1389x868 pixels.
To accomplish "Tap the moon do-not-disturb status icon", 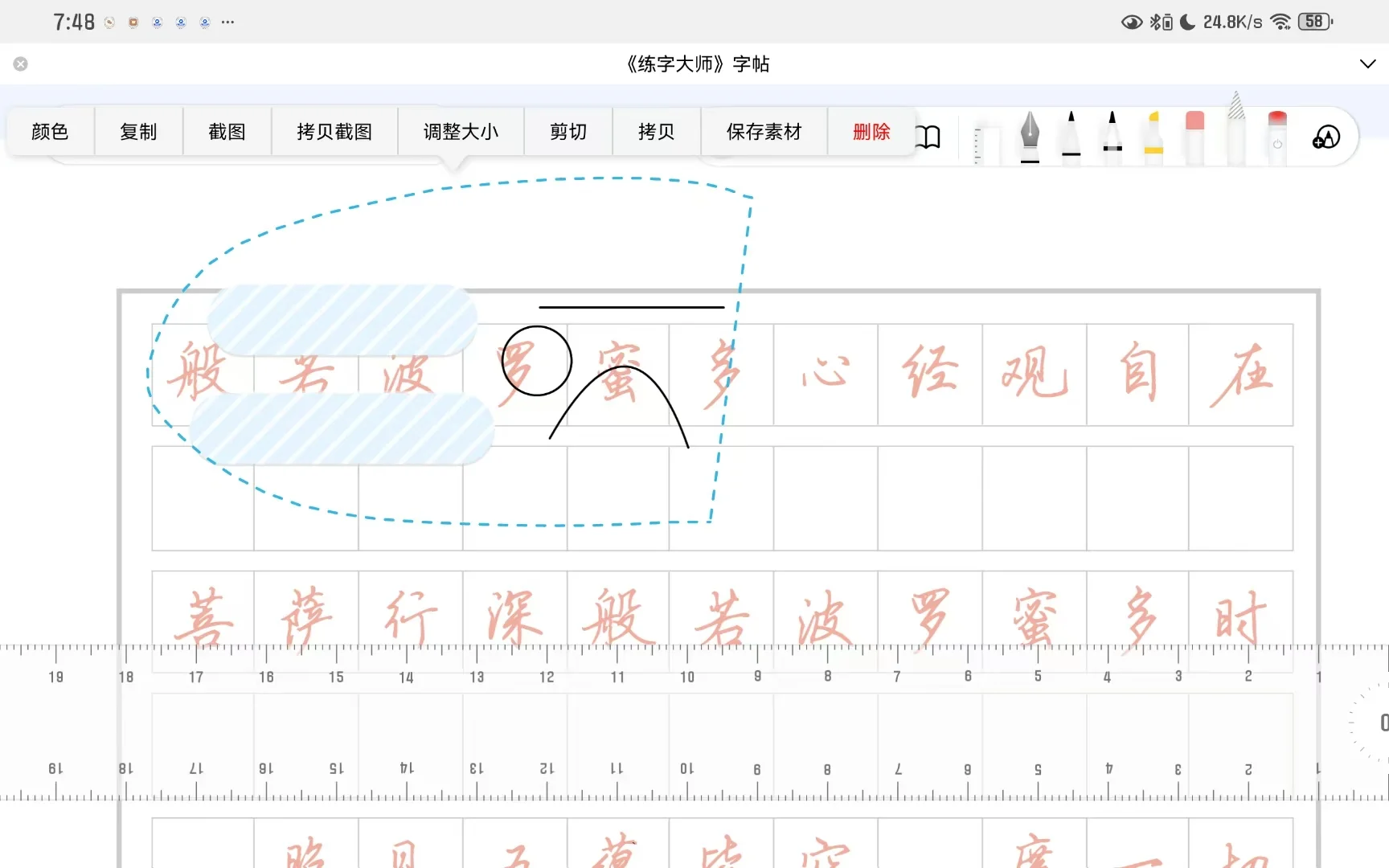I will tap(1187, 22).
